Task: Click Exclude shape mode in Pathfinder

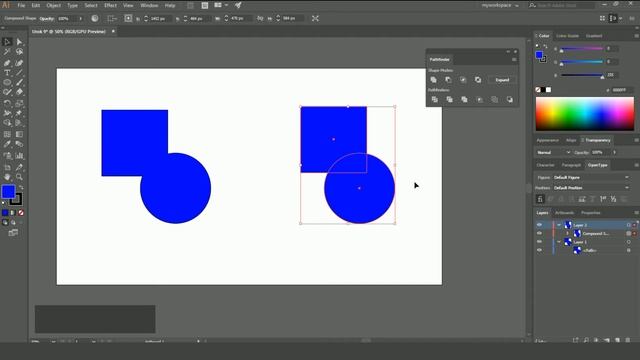Action: coord(478,80)
